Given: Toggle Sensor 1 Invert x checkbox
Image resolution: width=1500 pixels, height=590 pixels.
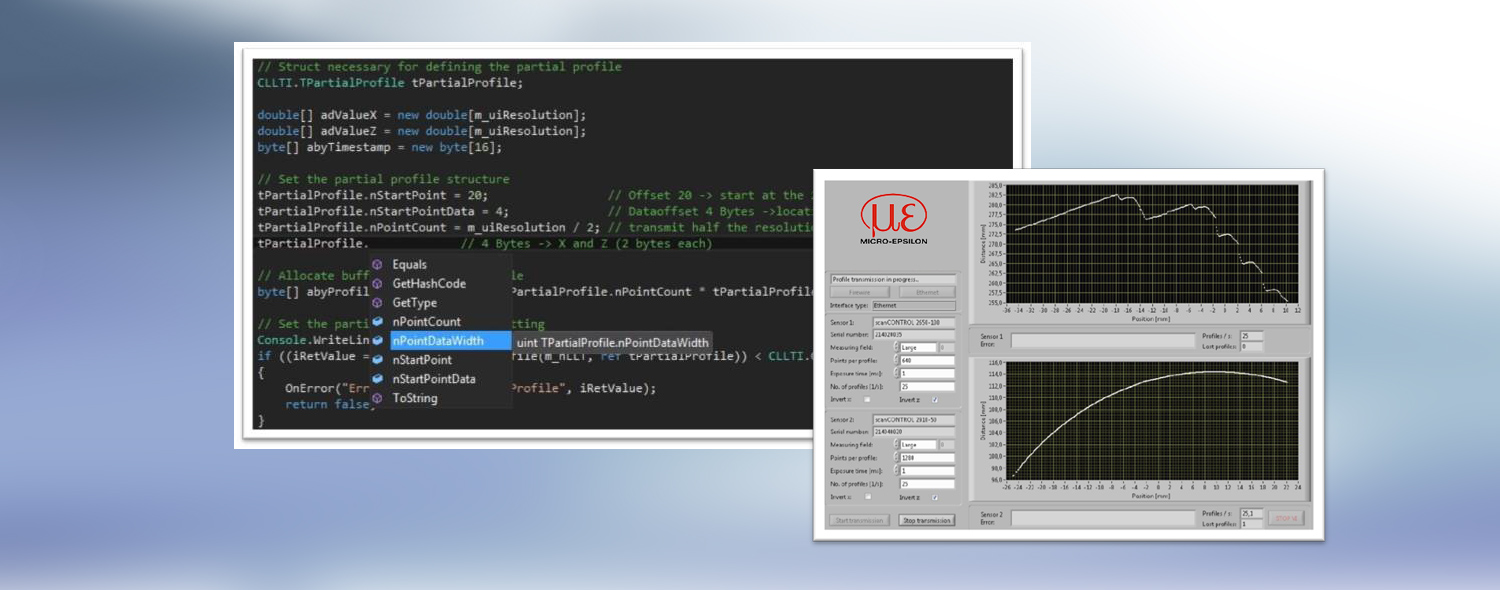Looking at the screenshot, I should point(867,399).
